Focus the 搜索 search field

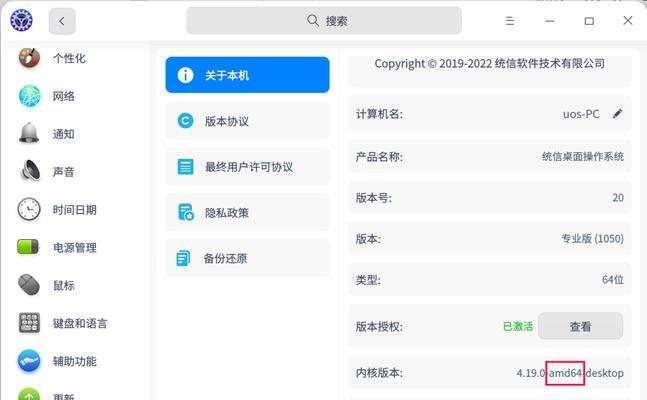coord(324,21)
